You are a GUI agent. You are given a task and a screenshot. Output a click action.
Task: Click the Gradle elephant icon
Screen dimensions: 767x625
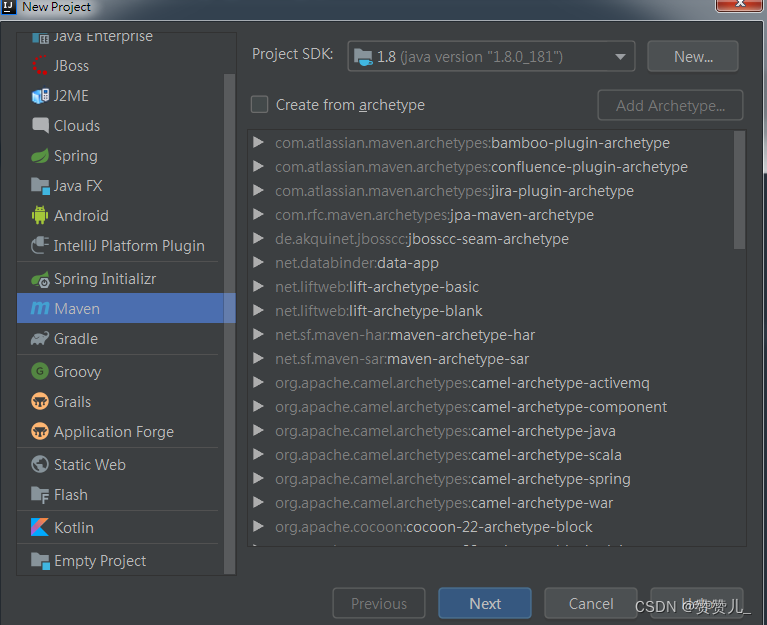point(40,339)
